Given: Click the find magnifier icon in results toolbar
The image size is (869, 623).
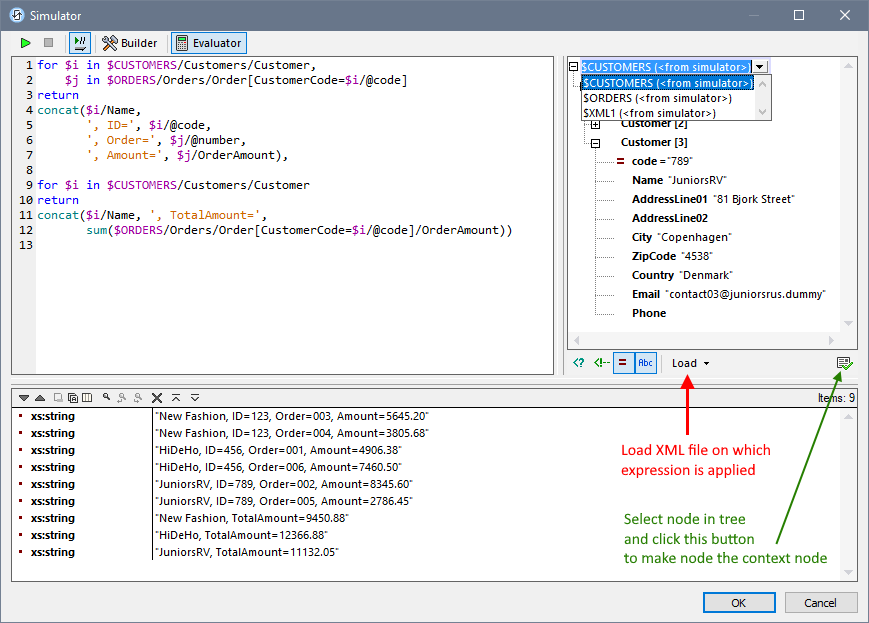Looking at the screenshot, I should [107, 397].
